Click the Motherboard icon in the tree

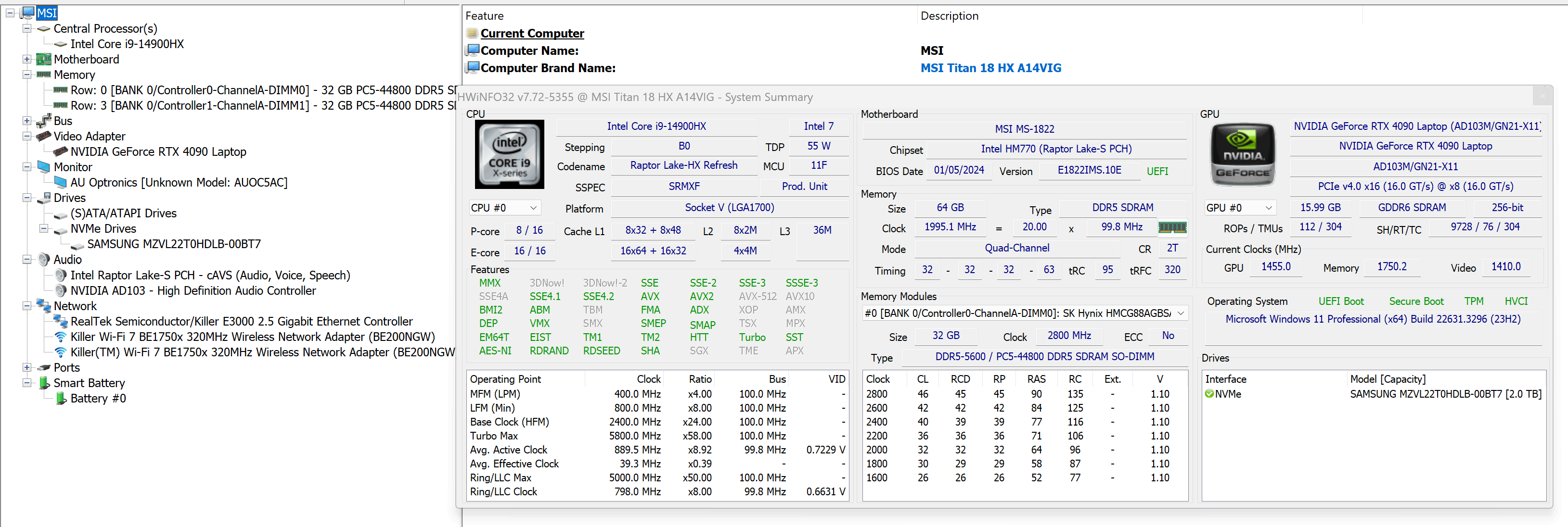point(43,60)
